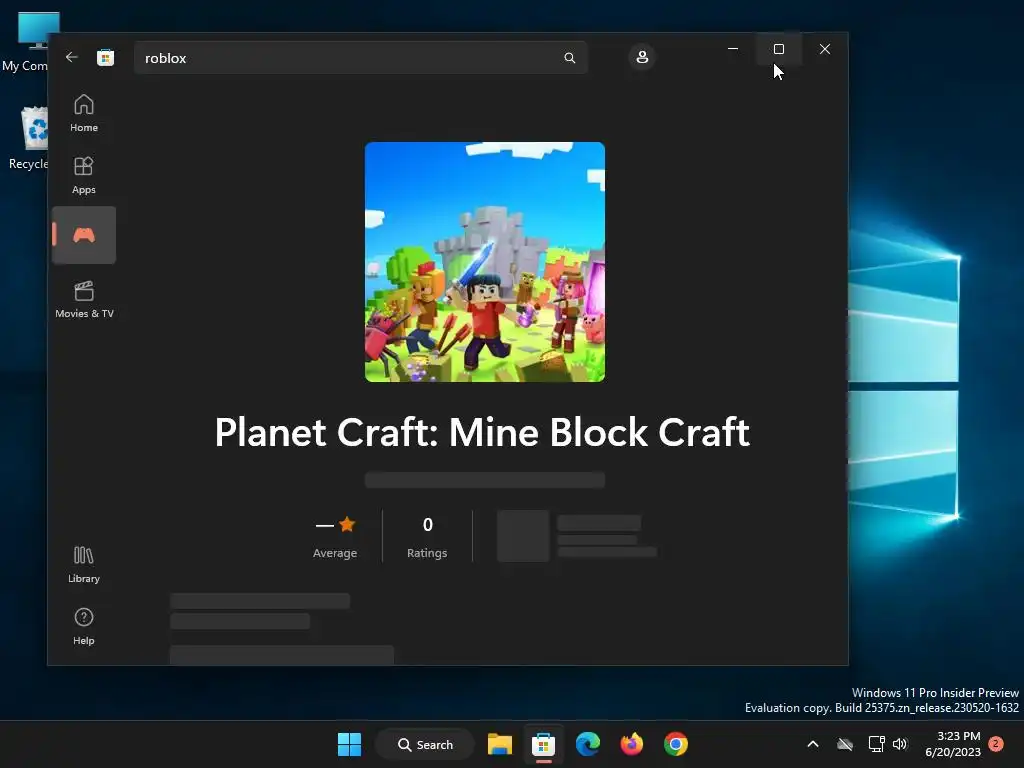Open the user account profile icon
The height and width of the screenshot is (768, 1024).
point(642,57)
